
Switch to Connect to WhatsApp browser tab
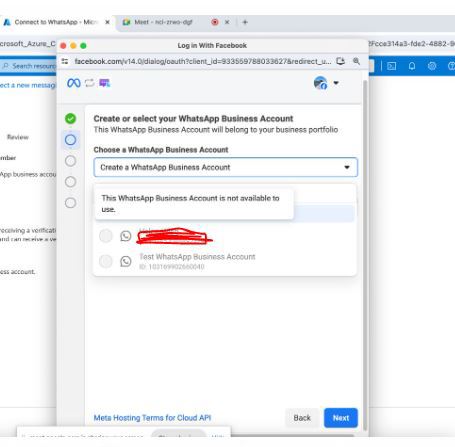[x=57, y=22]
